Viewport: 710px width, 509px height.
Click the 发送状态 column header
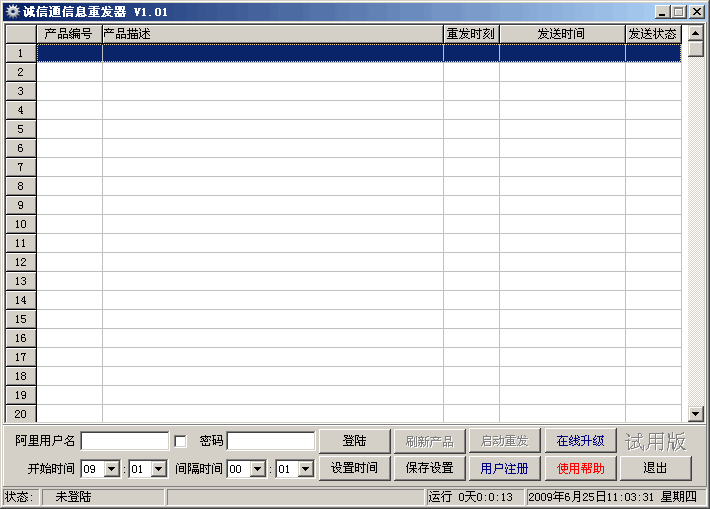point(653,34)
